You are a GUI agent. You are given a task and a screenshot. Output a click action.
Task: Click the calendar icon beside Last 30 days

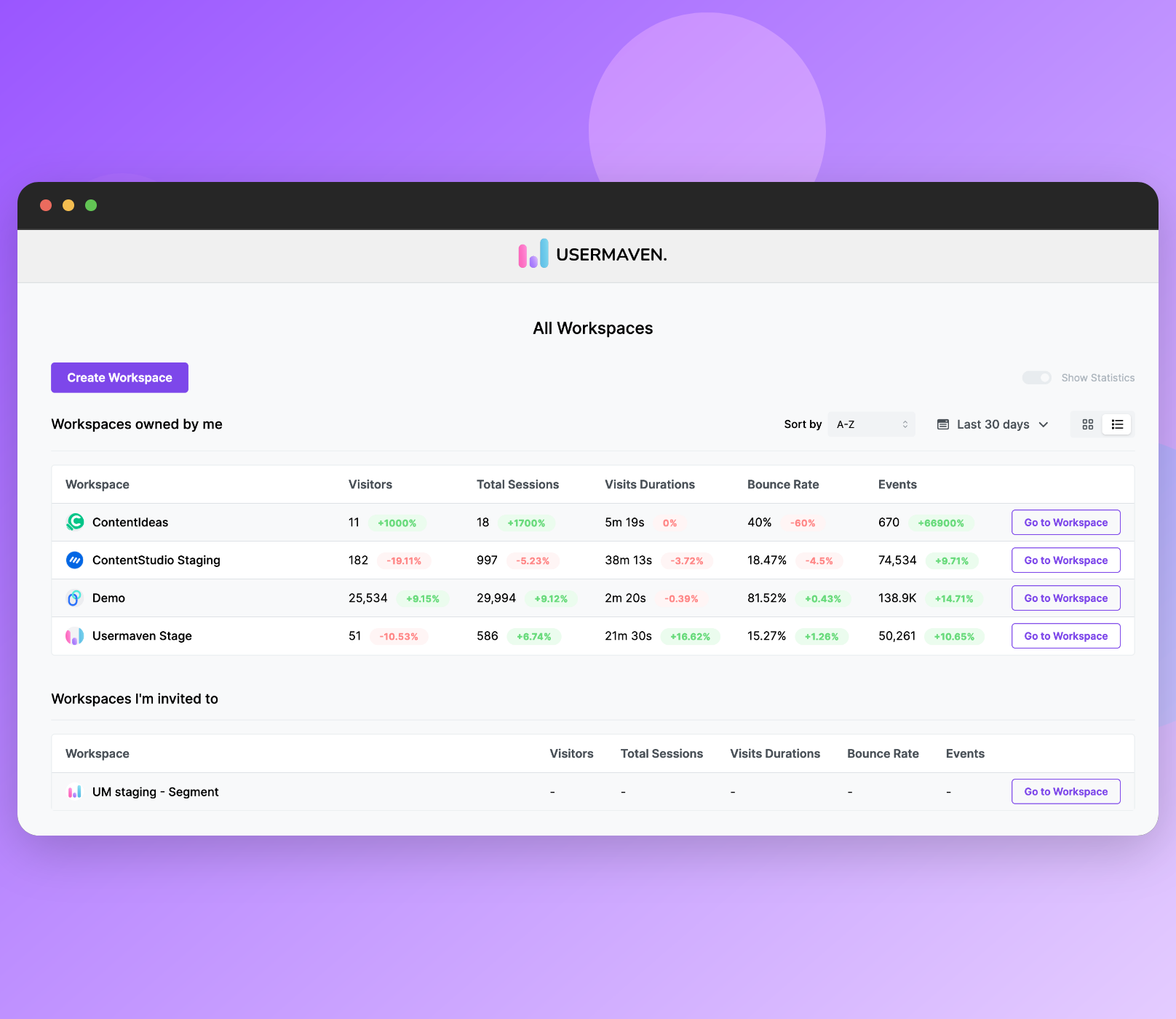click(943, 424)
